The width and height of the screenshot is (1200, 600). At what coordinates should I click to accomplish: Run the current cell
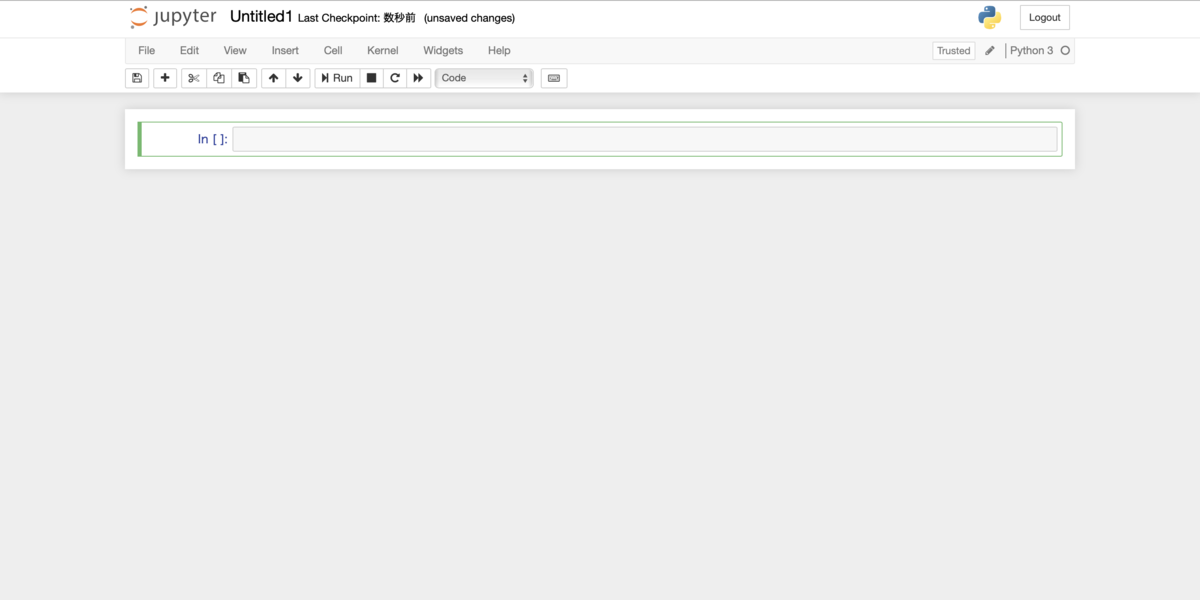point(337,78)
